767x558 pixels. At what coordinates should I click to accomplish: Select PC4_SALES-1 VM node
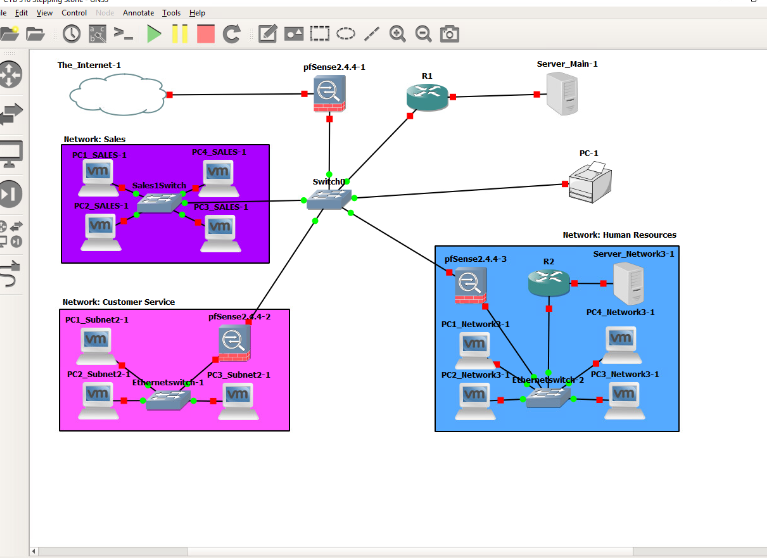pos(218,178)
